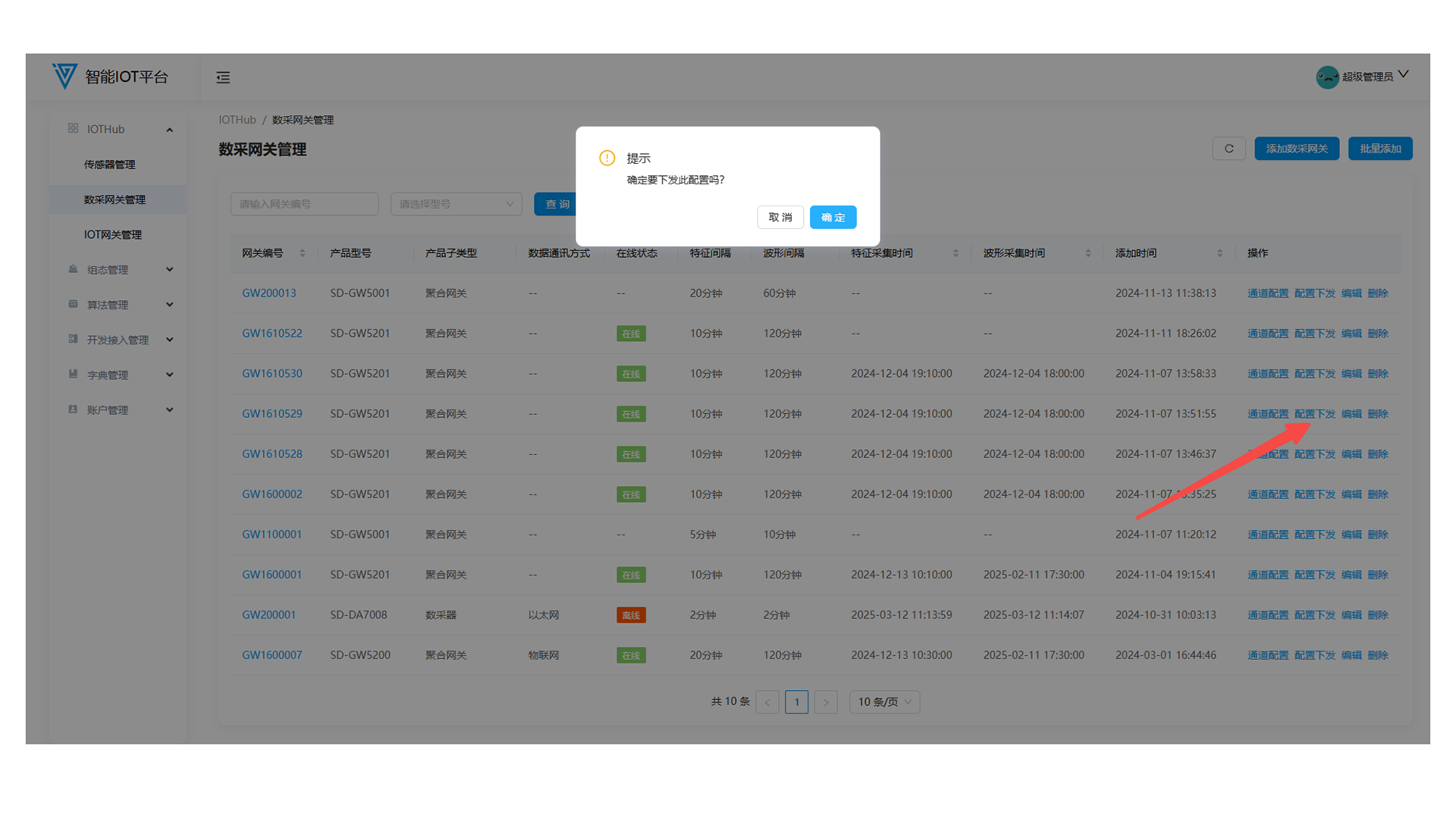
Task: Cancel the dialog with 取消
Action: [780, 218]
